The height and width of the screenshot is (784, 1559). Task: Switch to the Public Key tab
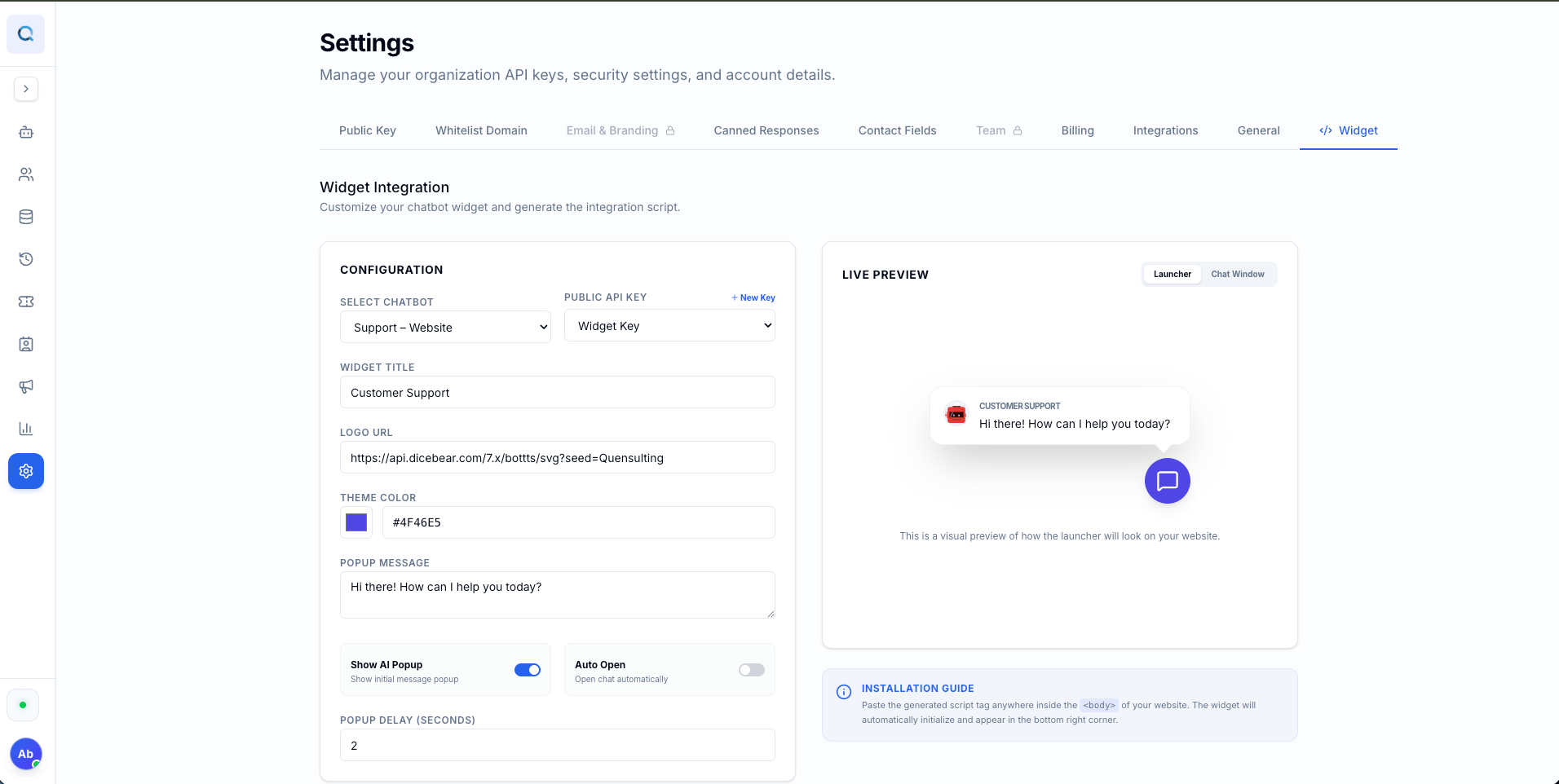click(x=368, y=130)
